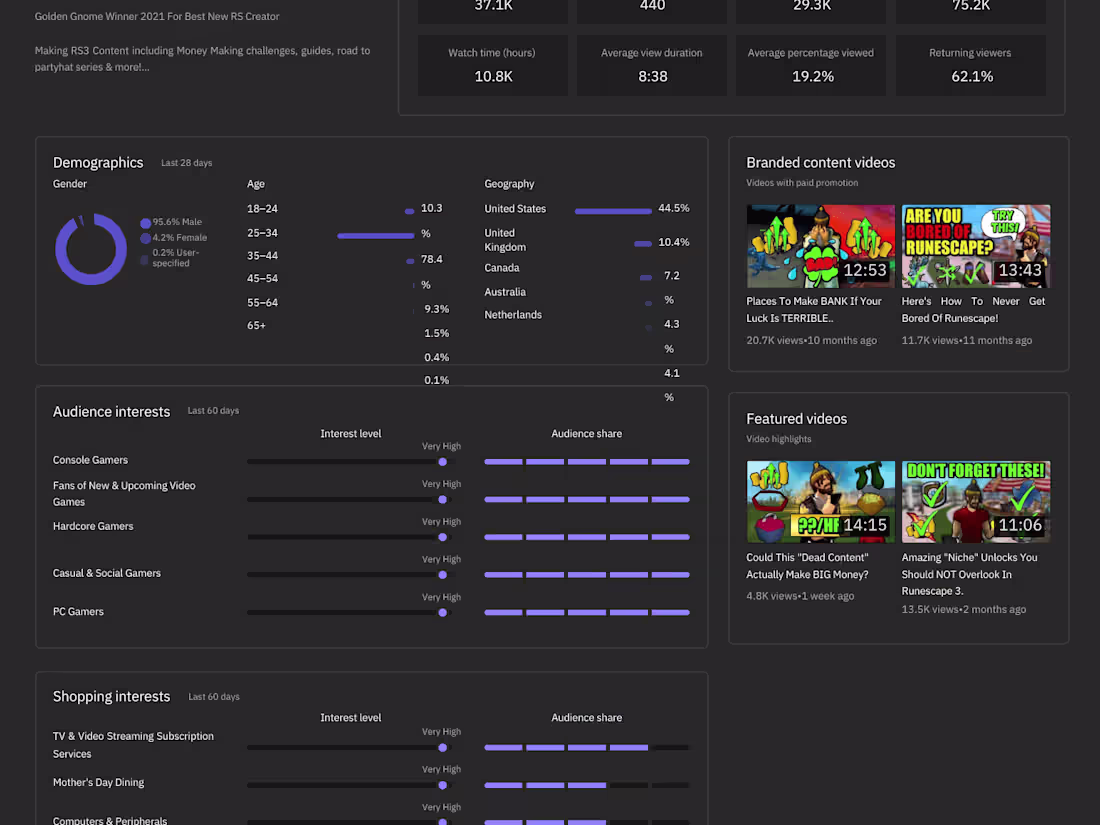Click the 'Shopping interests' heading
The width and height of the screenshot is (1100, 825).
(112, 697)
